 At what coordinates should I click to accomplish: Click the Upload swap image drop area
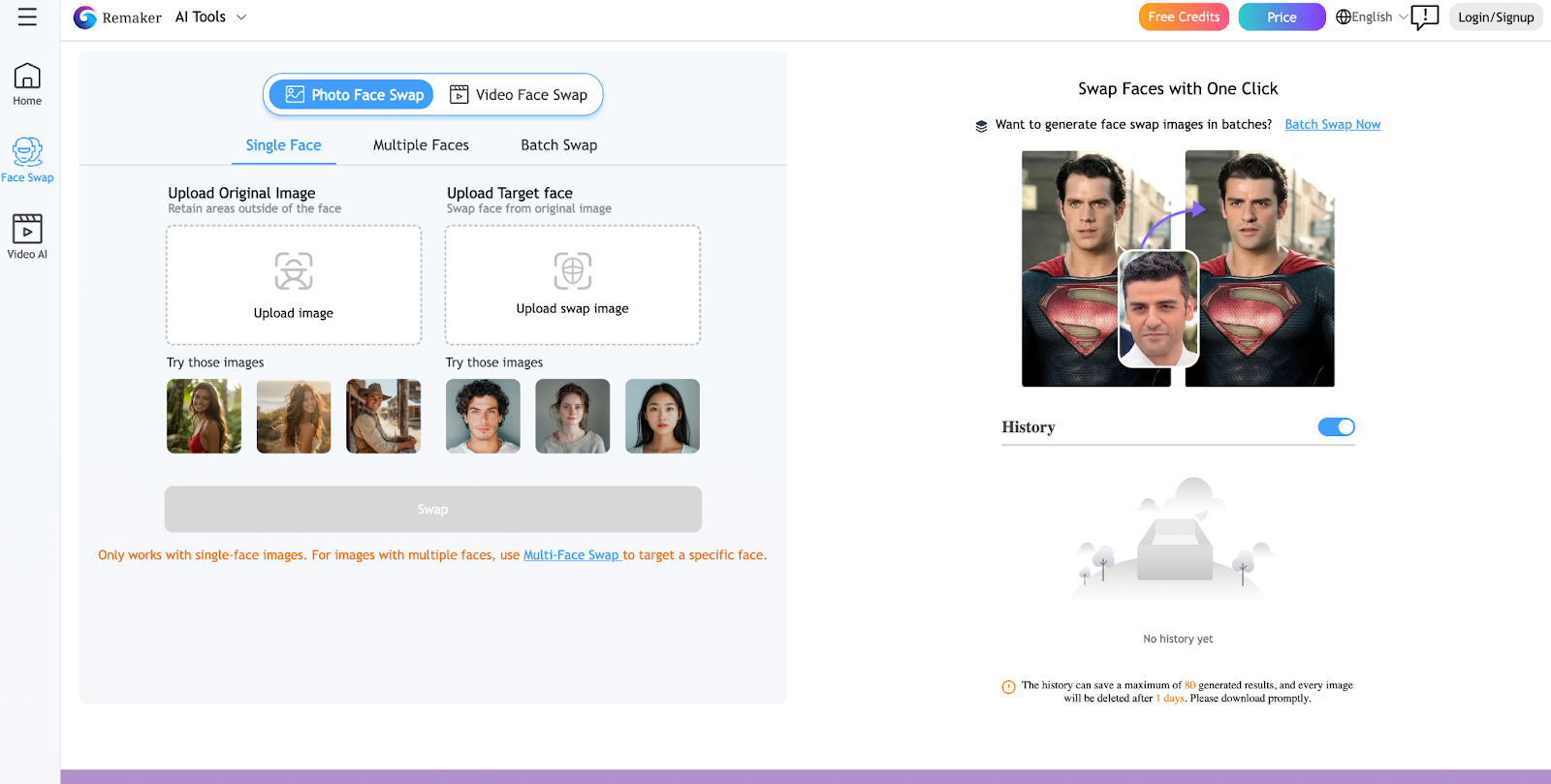pos(573,285)
